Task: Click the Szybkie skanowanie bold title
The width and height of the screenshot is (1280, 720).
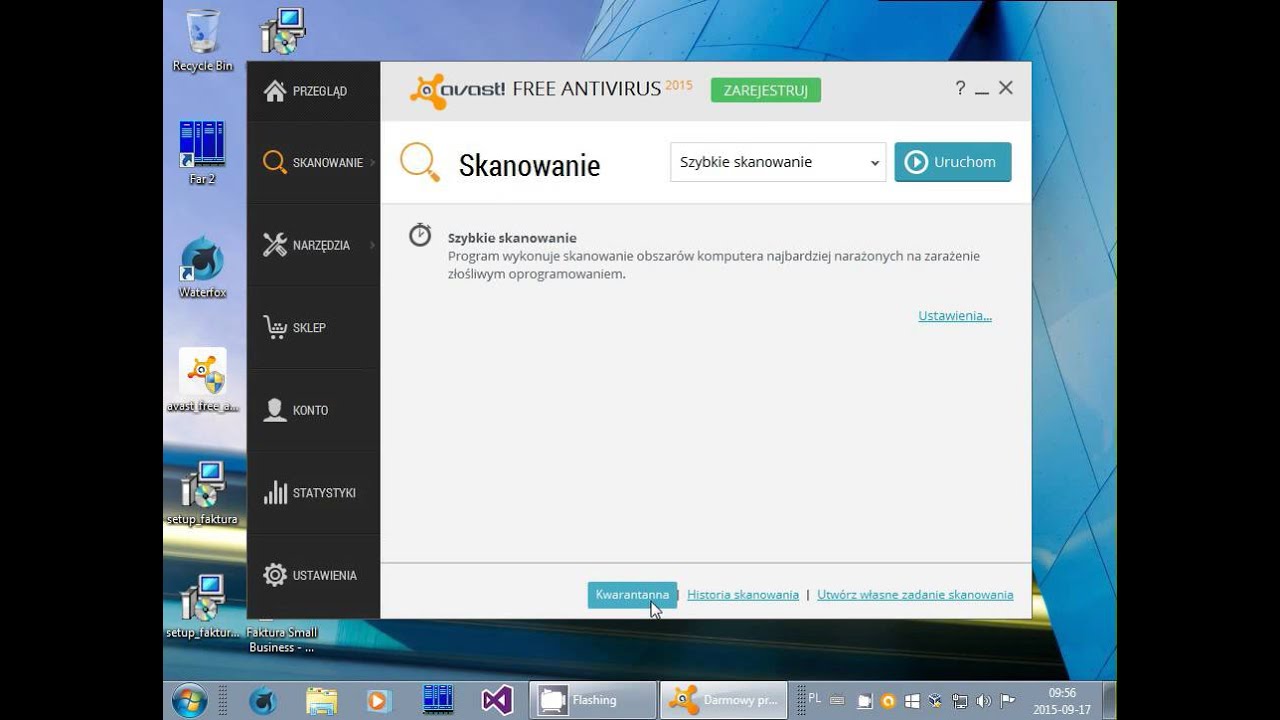Action: pyautogui.click(x=512, y=238)
